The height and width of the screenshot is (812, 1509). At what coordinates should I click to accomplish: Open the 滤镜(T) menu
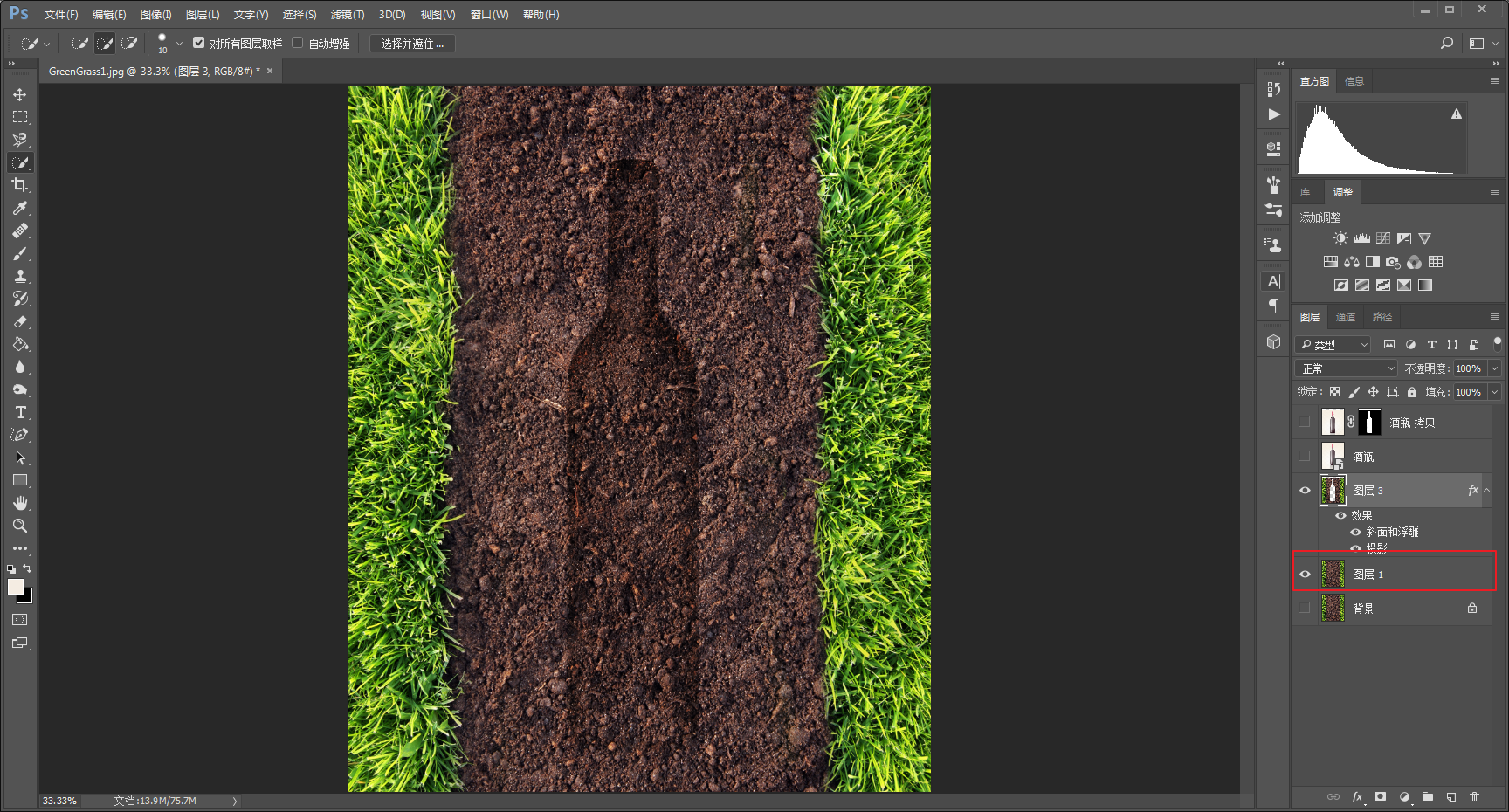coord(348,15)
